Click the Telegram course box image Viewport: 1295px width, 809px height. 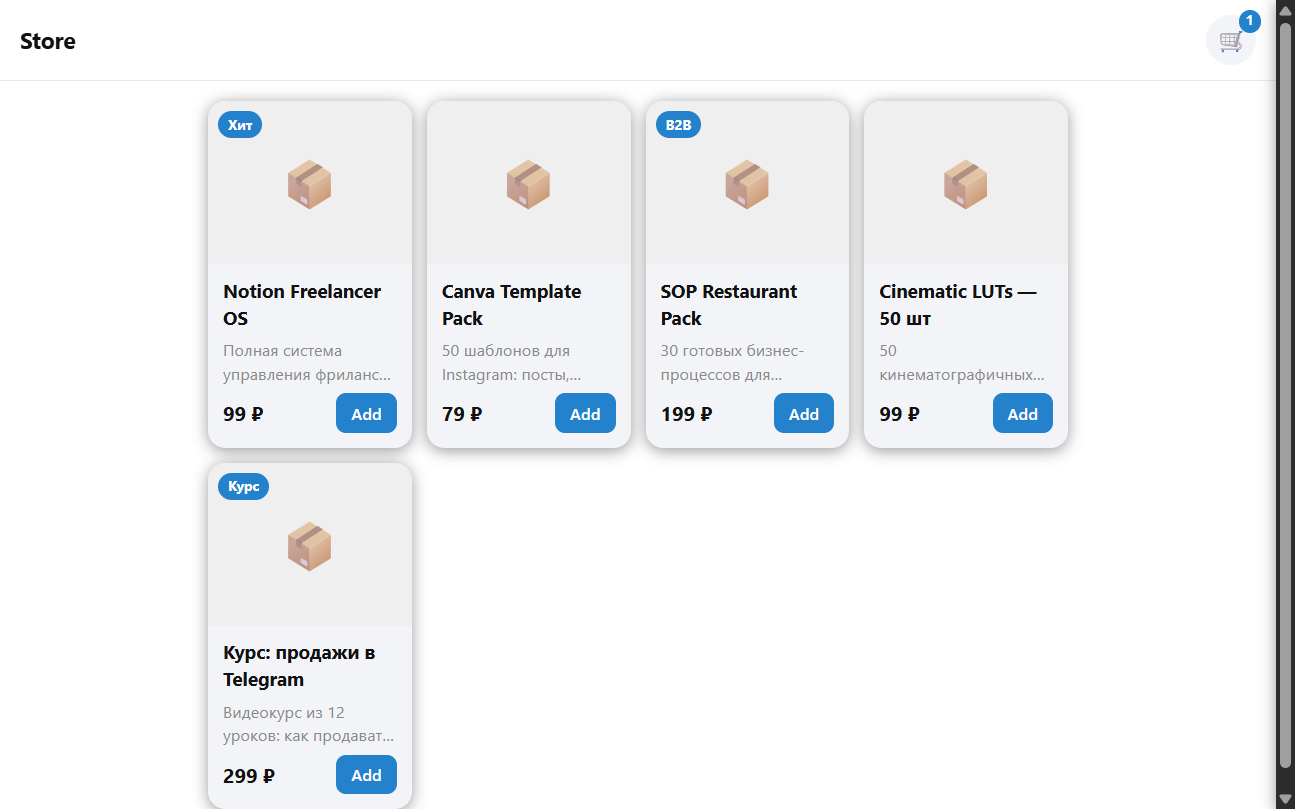[310, 546]
